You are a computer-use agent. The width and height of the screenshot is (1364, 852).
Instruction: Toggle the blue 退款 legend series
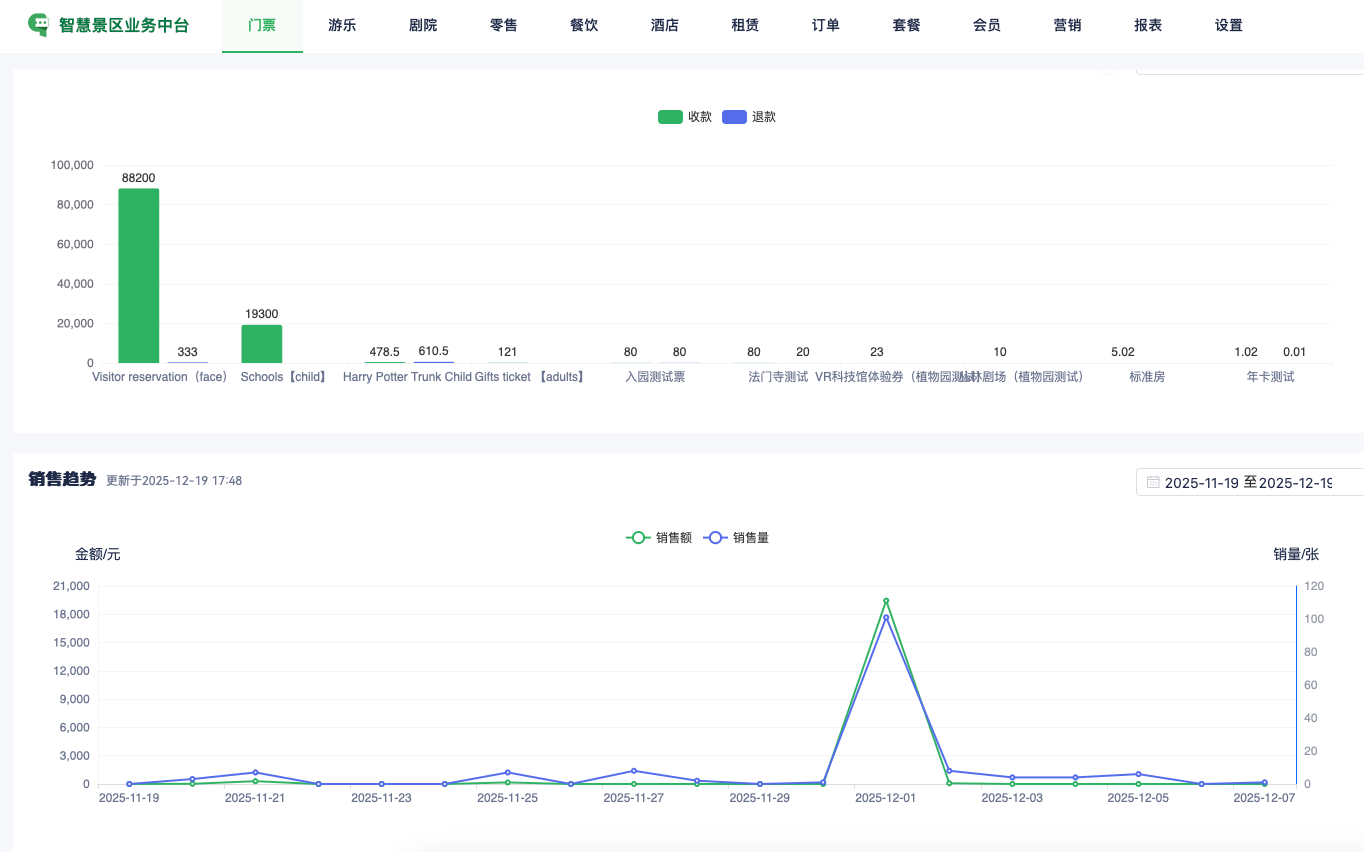[x=749, y=117]
